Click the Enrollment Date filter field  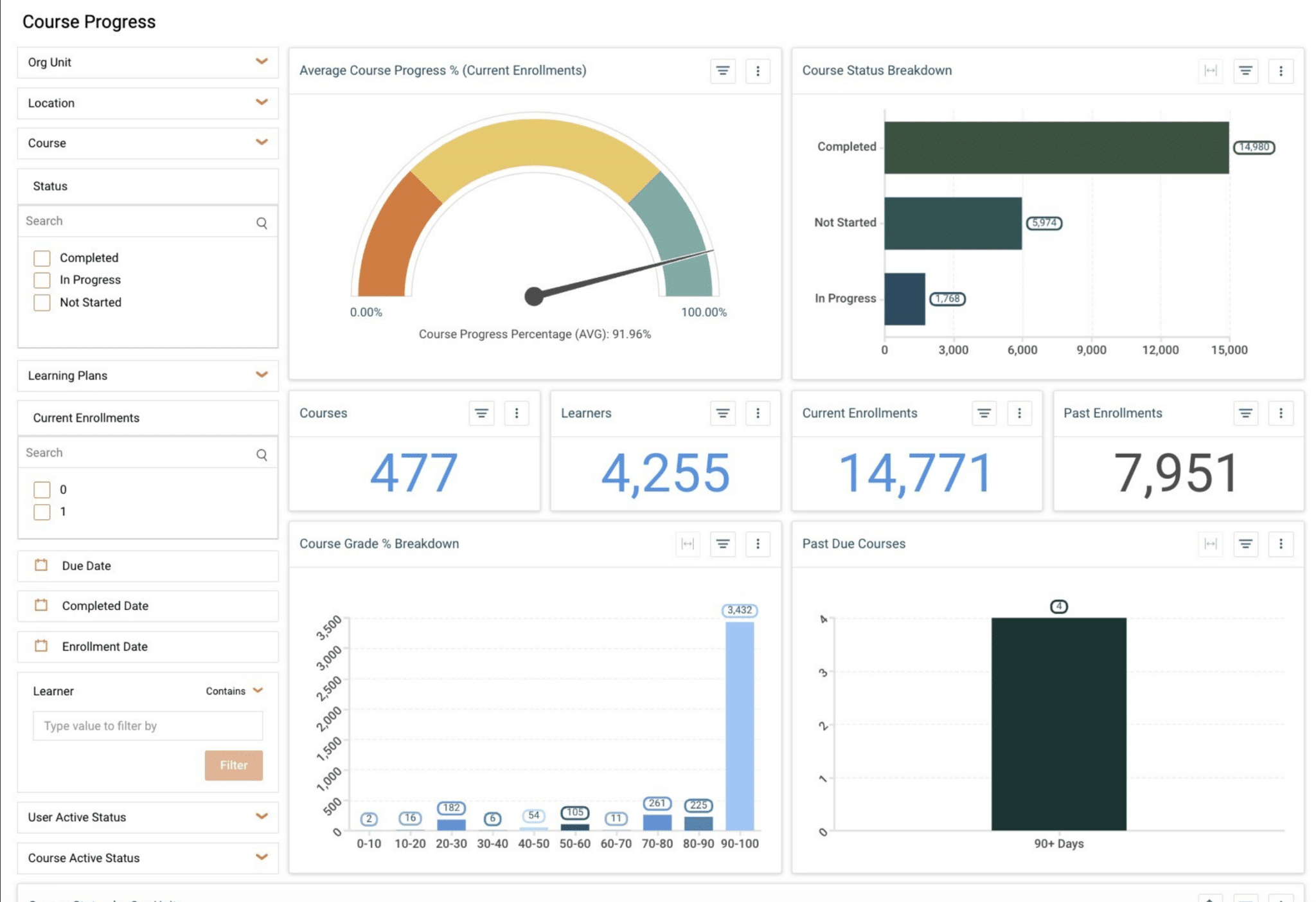(148, 646)
